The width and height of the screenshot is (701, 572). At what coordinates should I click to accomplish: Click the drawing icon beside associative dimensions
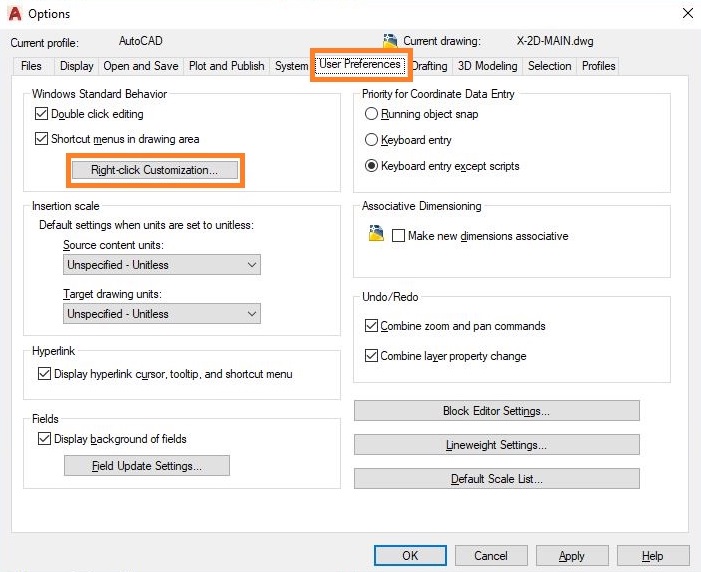[x=376, y=235]
